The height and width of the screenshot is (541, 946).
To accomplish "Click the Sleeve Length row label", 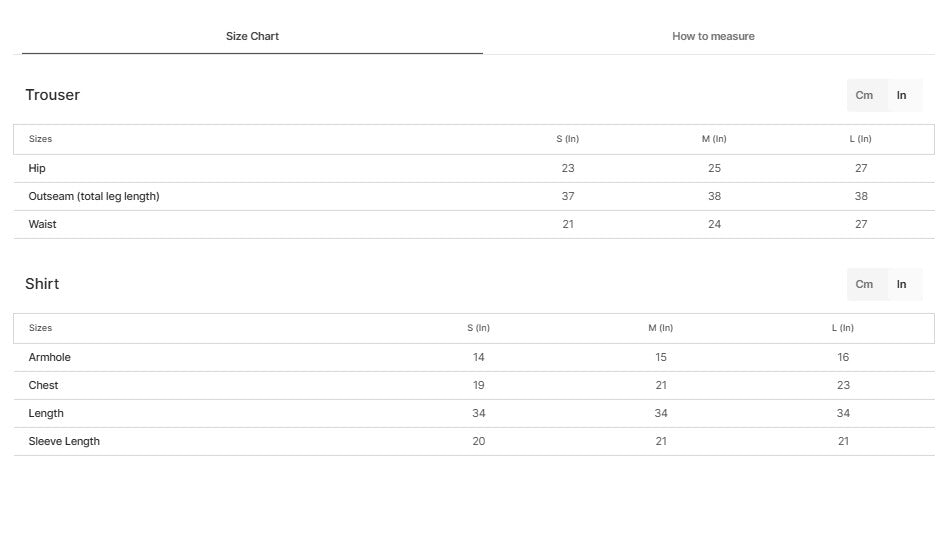I will pyautogui.click(x=64, y=441).
